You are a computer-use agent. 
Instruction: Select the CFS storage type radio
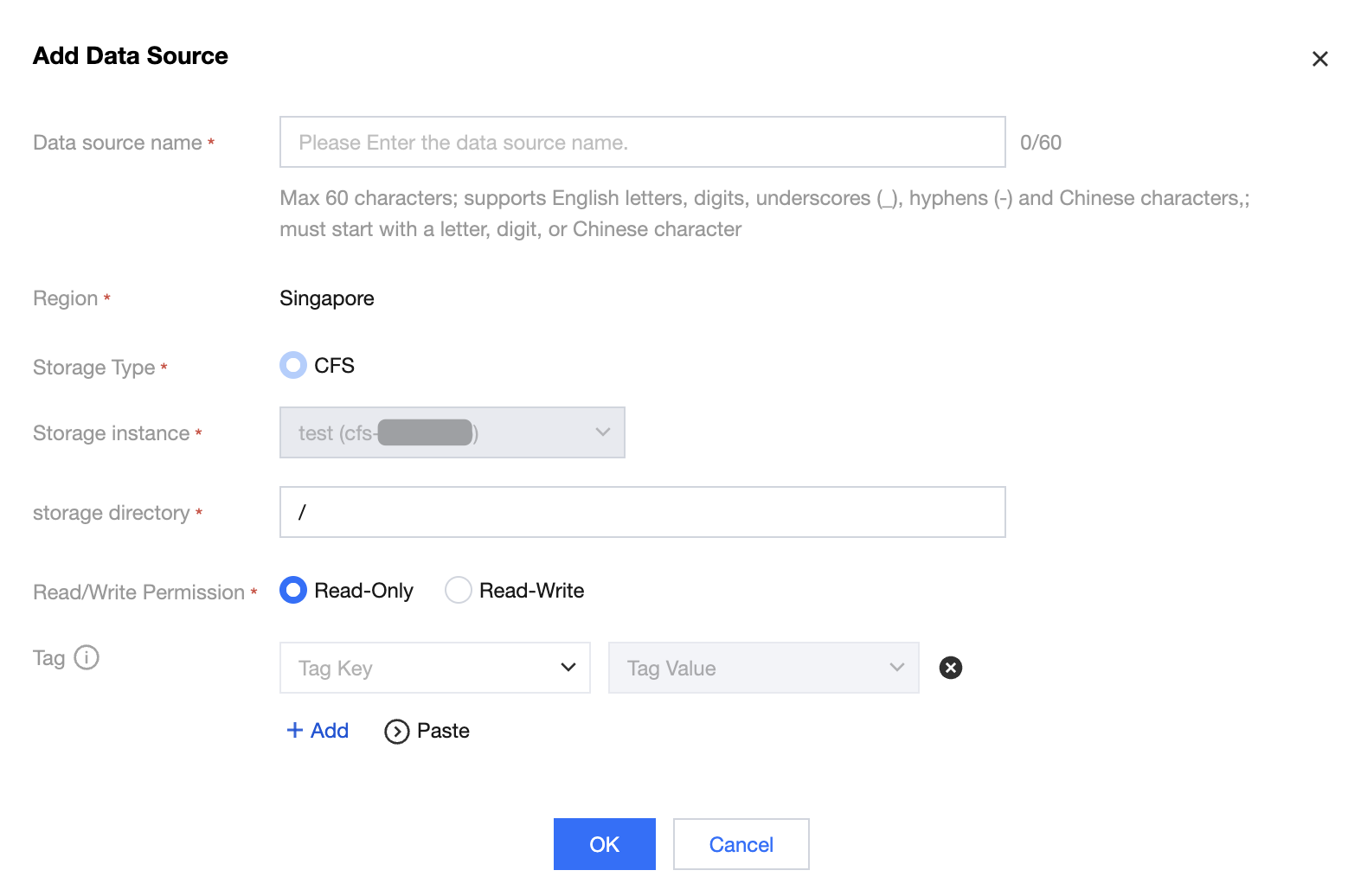[x=293, y=366]
